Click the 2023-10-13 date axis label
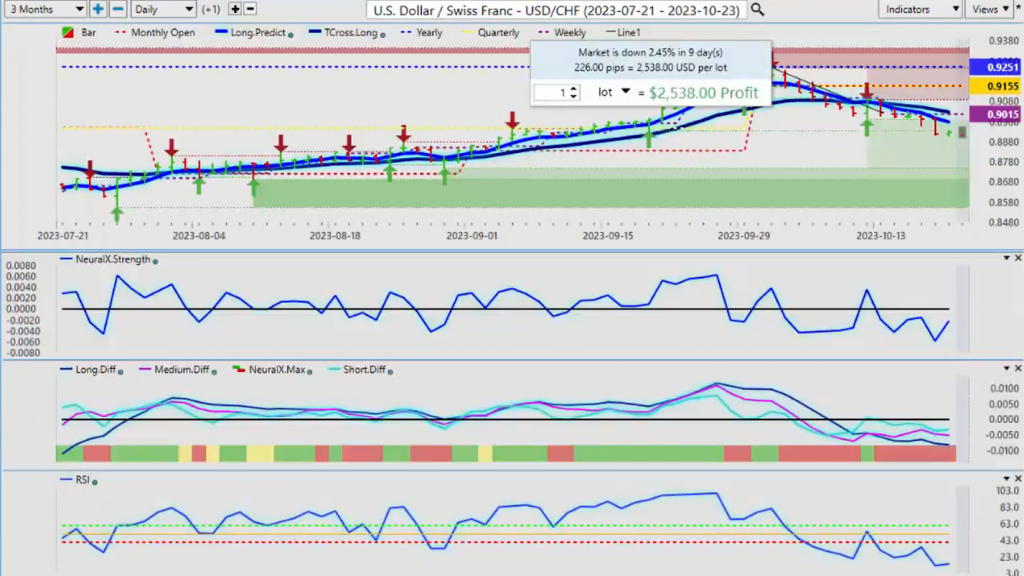The image size is (1024, 576). pos(881,236)
